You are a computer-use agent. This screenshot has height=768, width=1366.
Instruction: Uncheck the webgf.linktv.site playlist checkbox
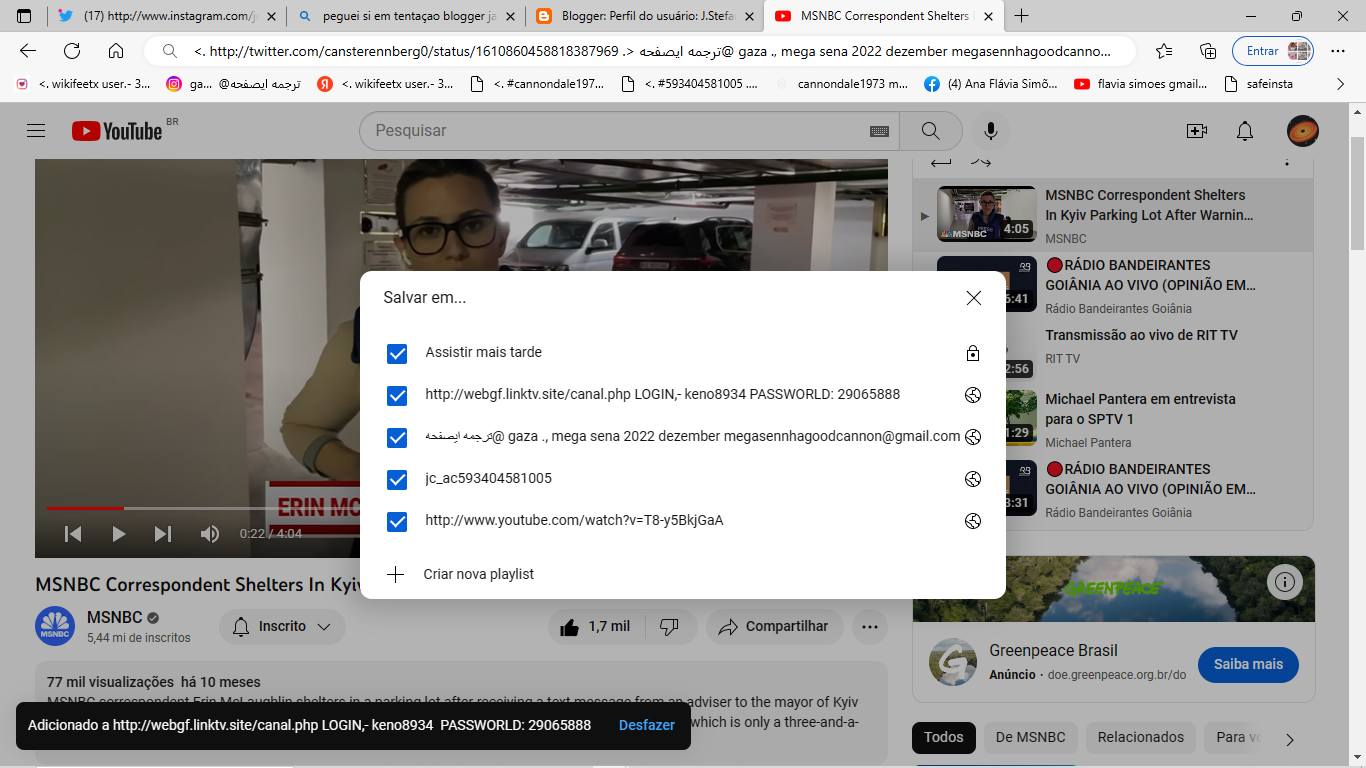(x=397, y=395)
